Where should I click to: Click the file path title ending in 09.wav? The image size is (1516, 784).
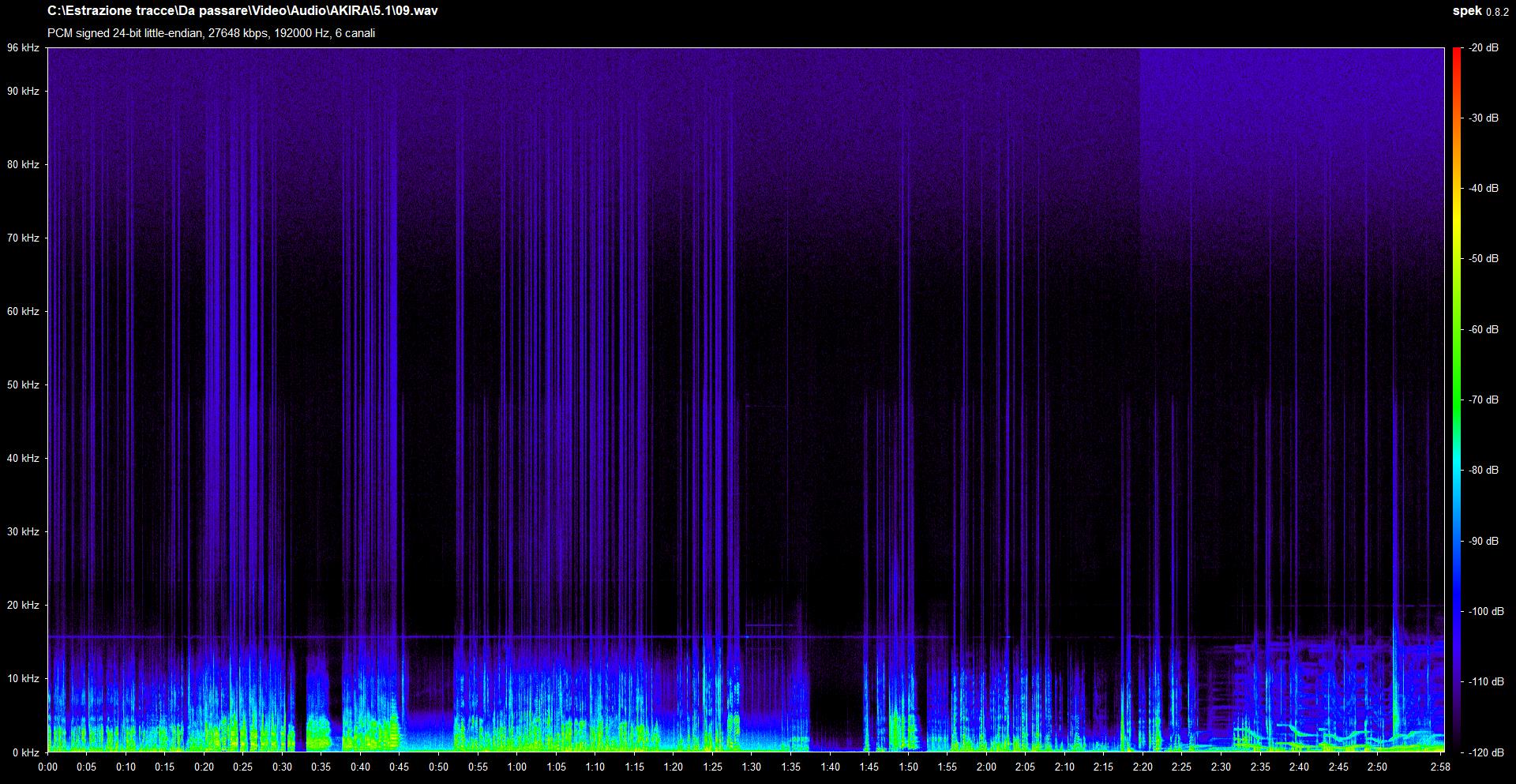pos(242,11)
